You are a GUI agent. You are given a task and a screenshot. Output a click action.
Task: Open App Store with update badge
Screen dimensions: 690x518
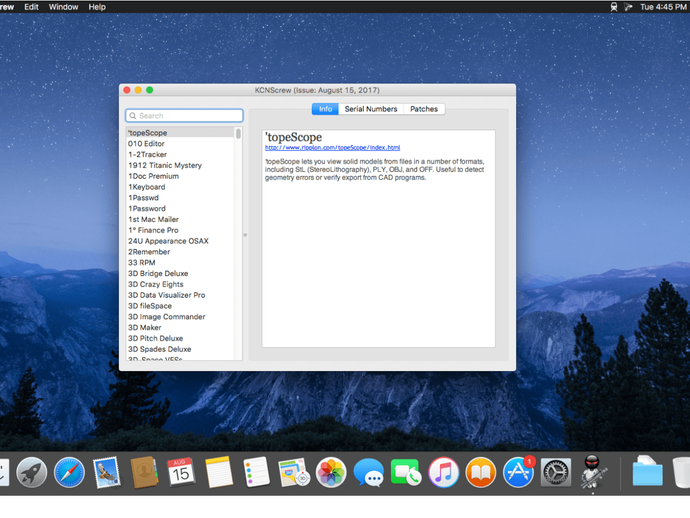[x=518, y=472]
